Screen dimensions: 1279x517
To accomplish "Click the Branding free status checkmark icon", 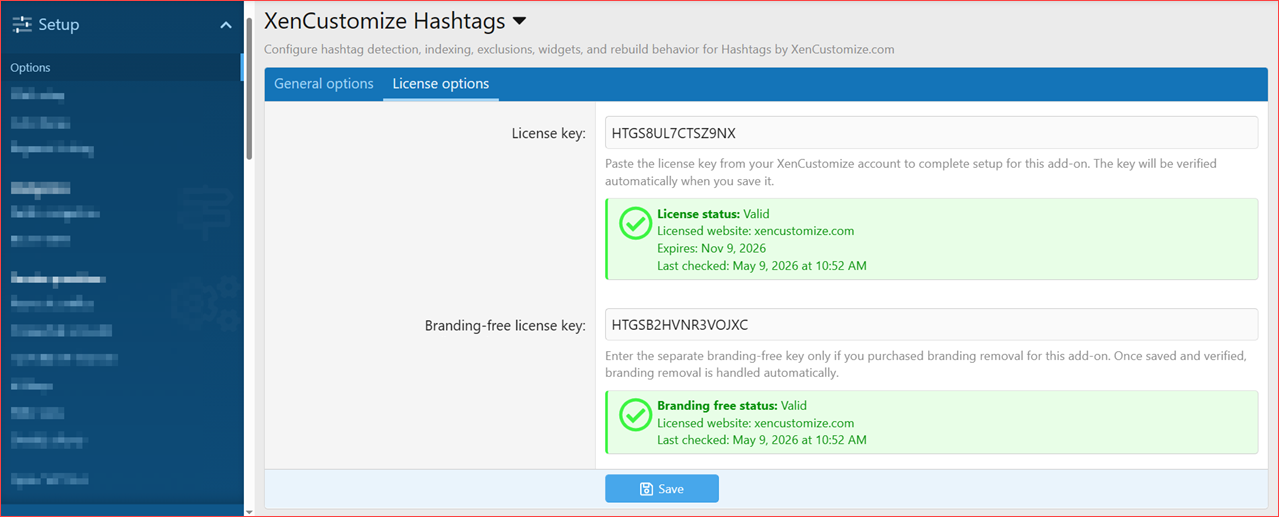I will coord(635,415).
